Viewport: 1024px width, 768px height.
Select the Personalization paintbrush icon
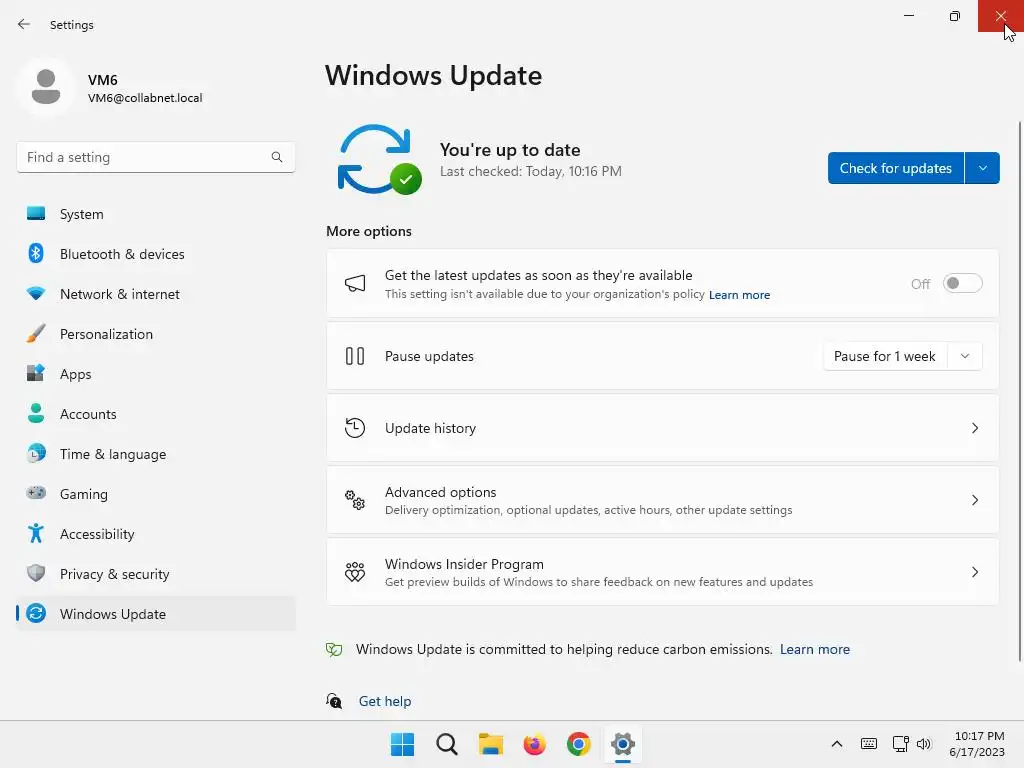pos(36,334)
